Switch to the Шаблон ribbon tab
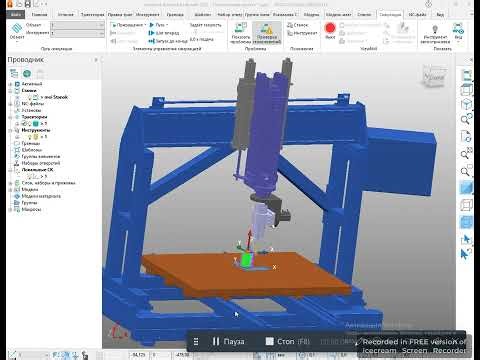The width and height of the screenshot is (480, 360). tap(202, 15)
